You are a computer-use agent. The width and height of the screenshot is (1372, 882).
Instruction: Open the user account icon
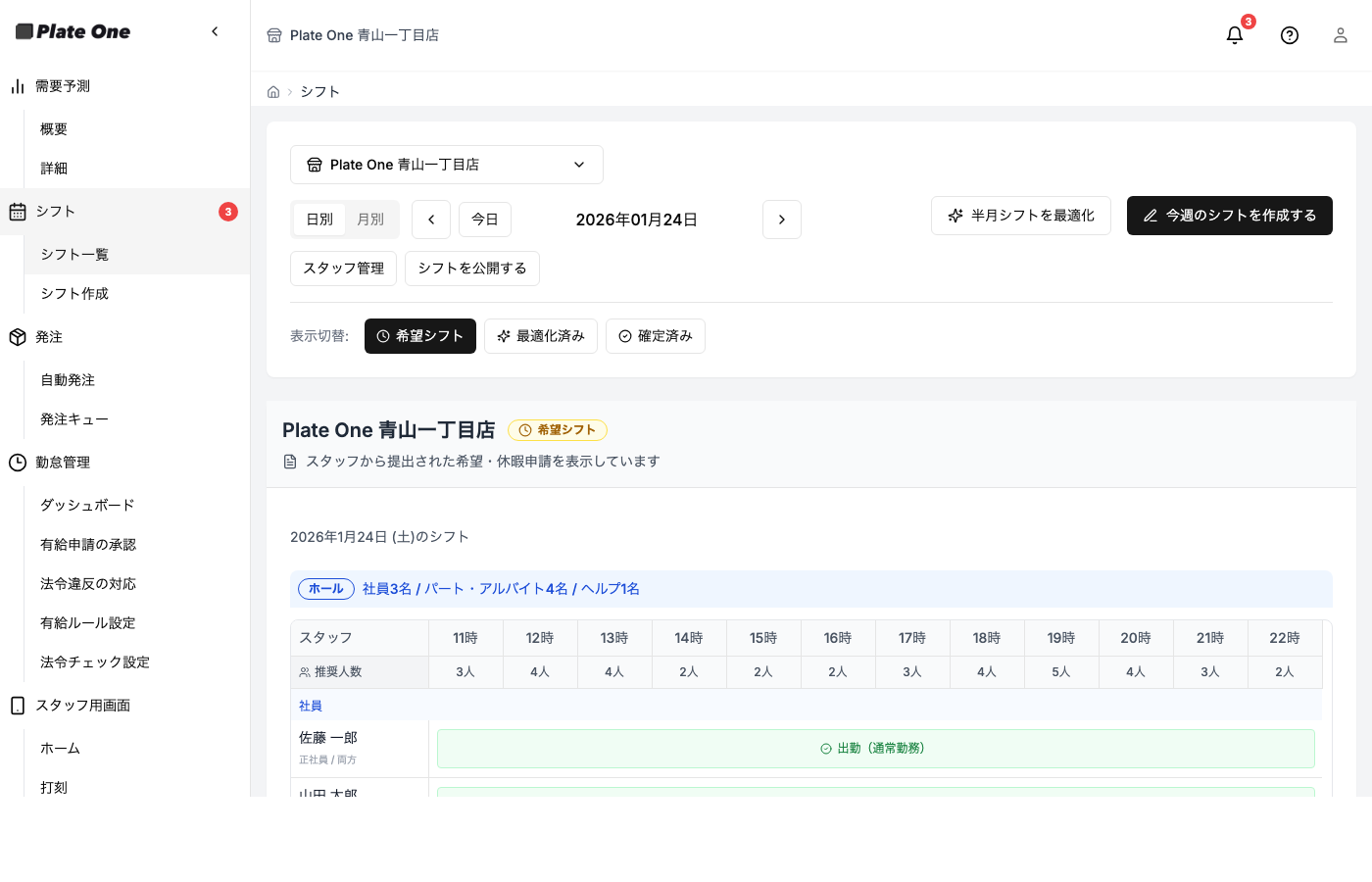tap(1341, 35)
